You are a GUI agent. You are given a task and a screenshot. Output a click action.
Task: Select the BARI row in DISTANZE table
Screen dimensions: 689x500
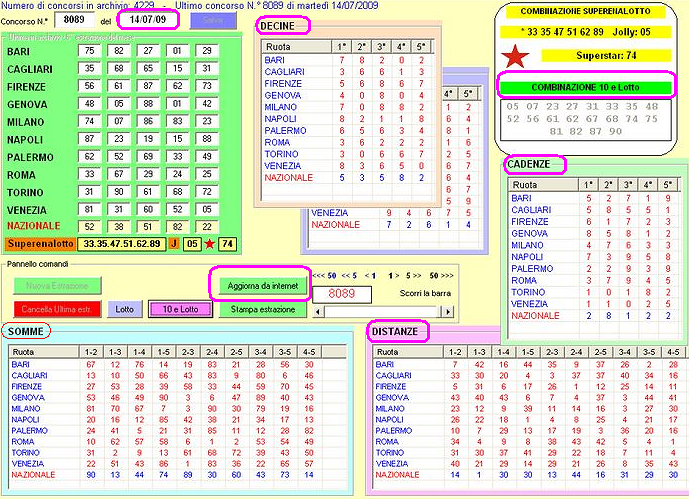[x=529, y=364]
